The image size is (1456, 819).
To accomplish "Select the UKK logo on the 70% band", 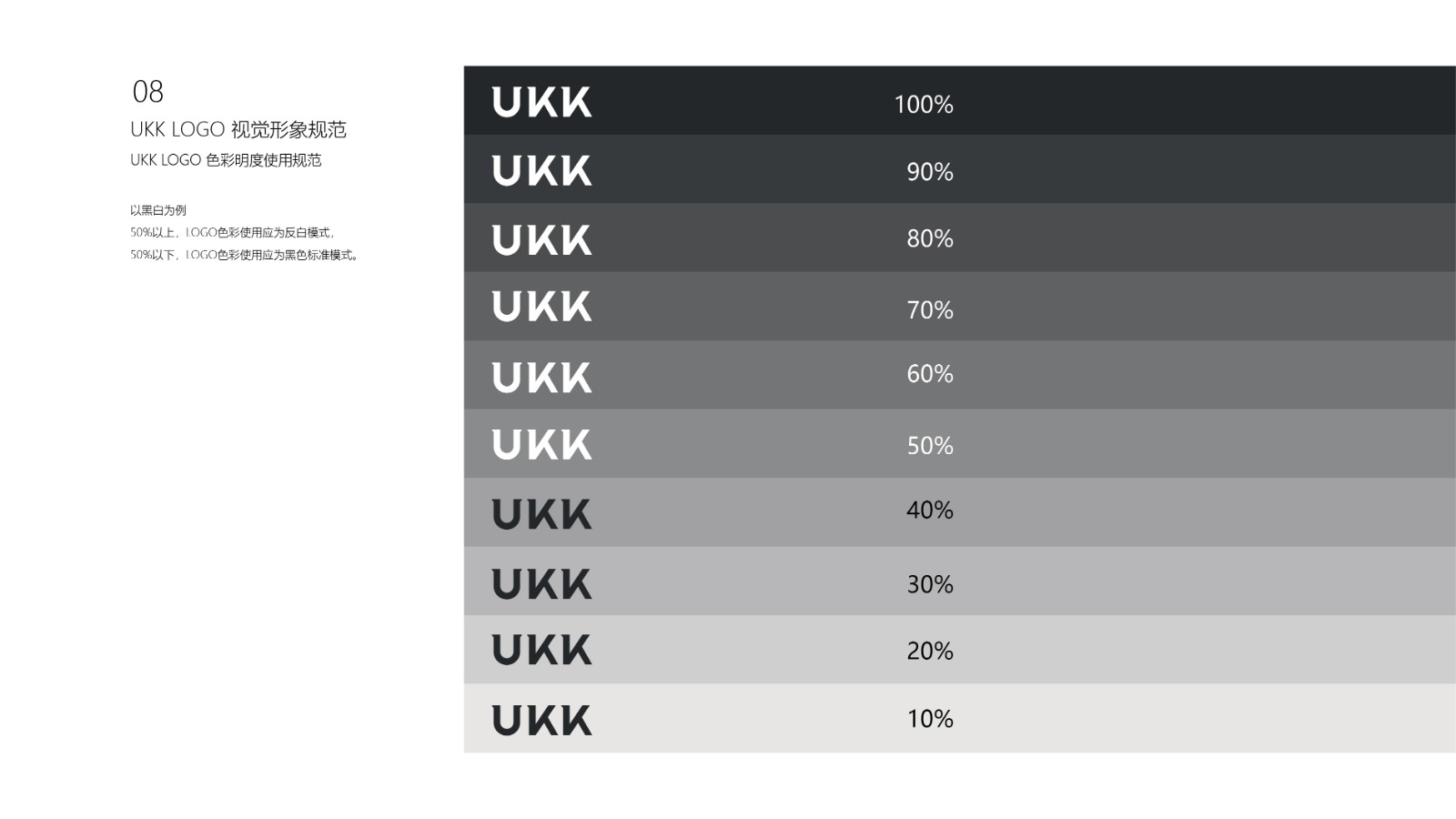I will [x=541, y=307].
